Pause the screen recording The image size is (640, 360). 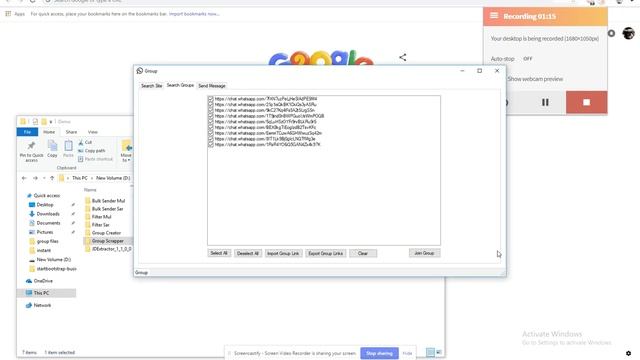point(545,102)
